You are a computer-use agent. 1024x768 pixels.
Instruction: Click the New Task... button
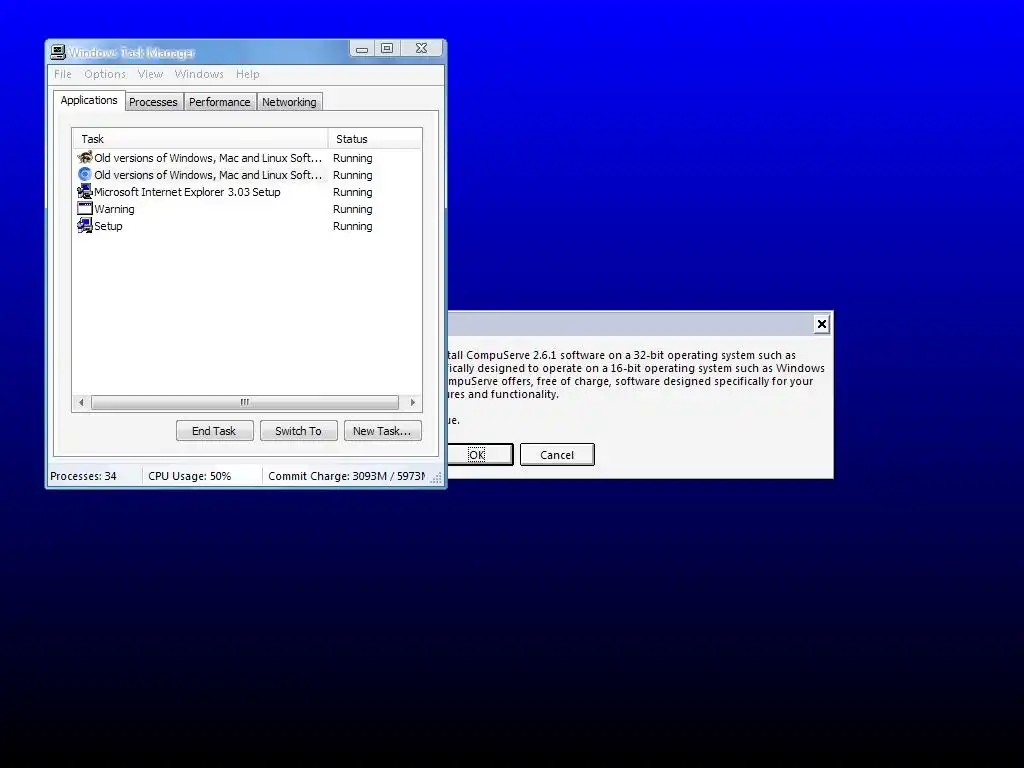coord(382,431)
